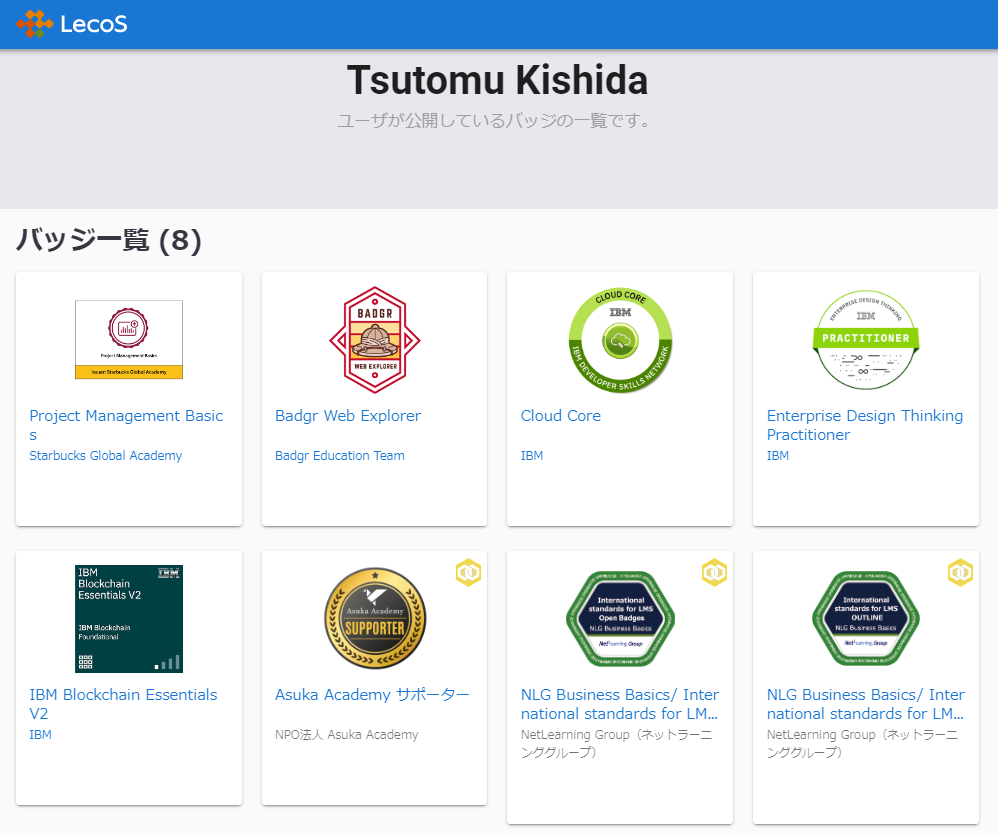This screenshot has height=835, width=998.
Task: Open the Open Badges LMS standards badge image
Action: (x=621, y=619)
